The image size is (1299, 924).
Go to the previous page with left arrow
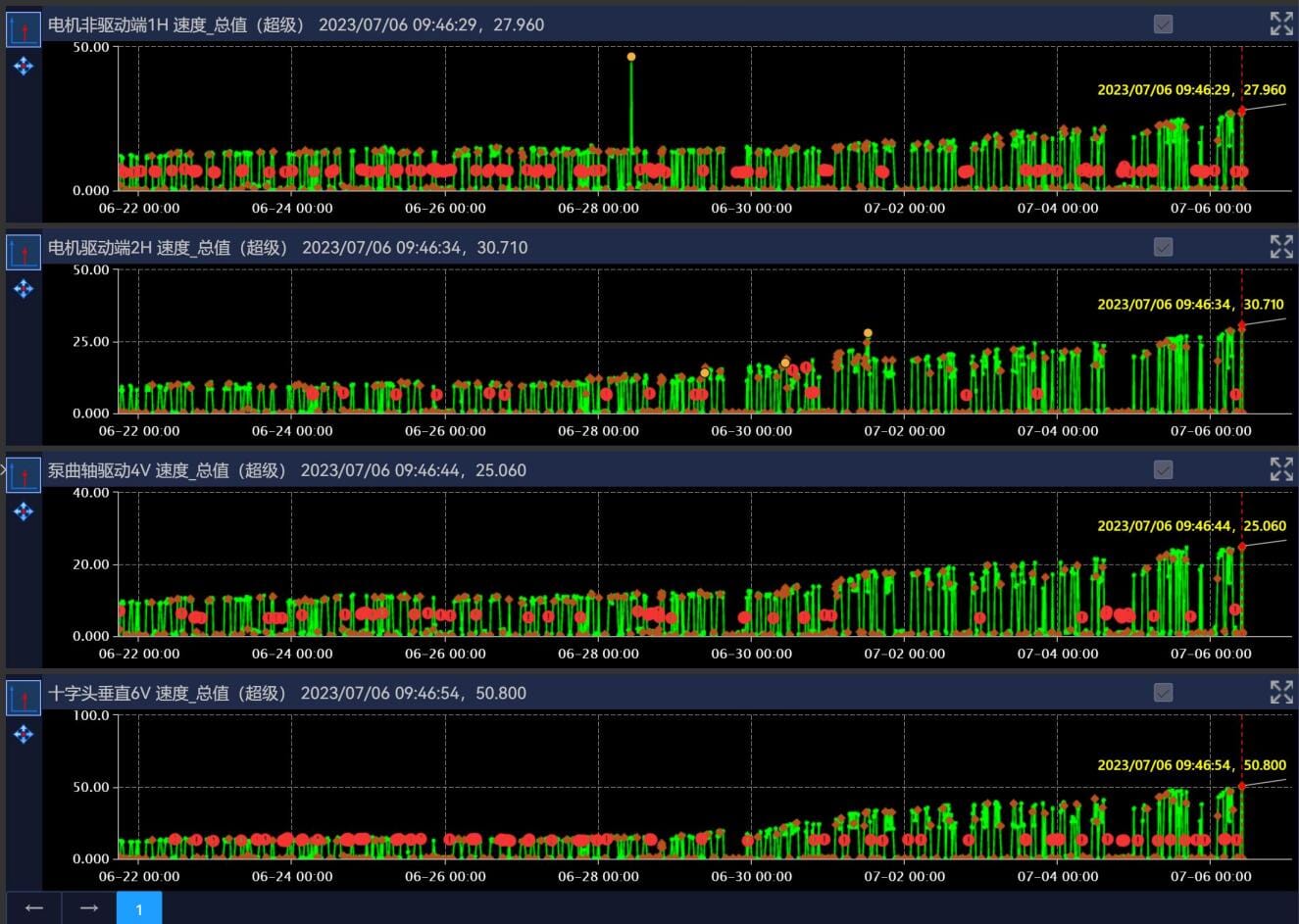pos(34,908)
